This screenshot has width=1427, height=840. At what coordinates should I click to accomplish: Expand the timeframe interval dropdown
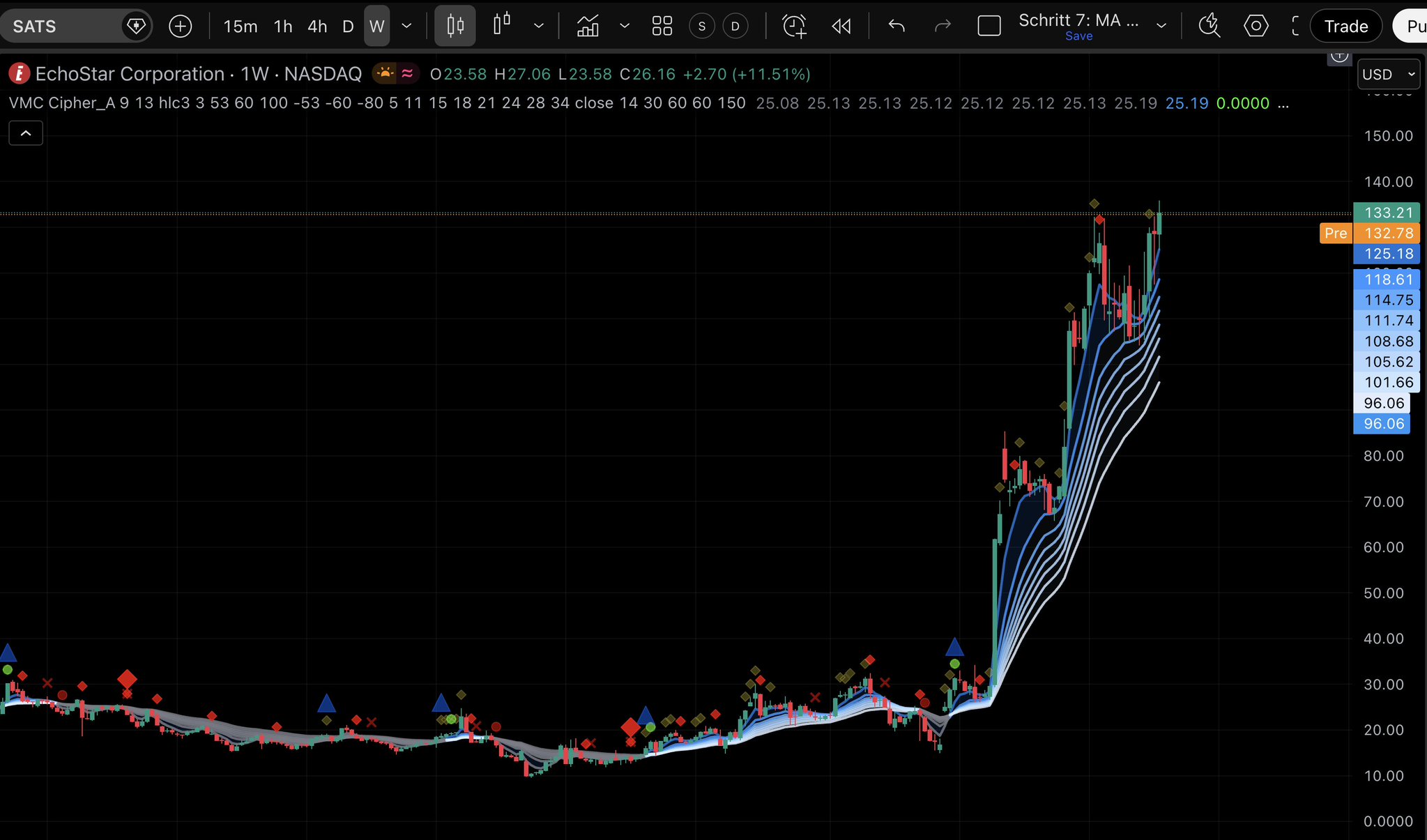(x=407, y=26)
